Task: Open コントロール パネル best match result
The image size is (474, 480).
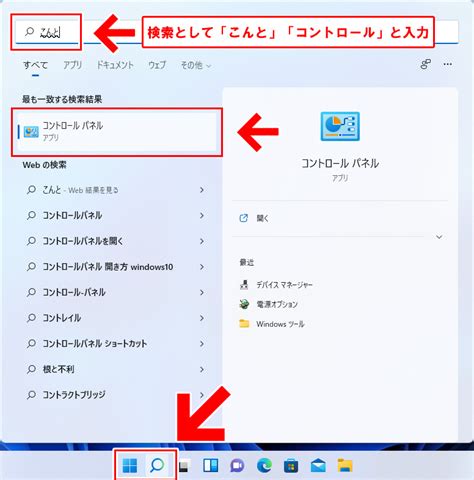Action: [x=117, y=132]
